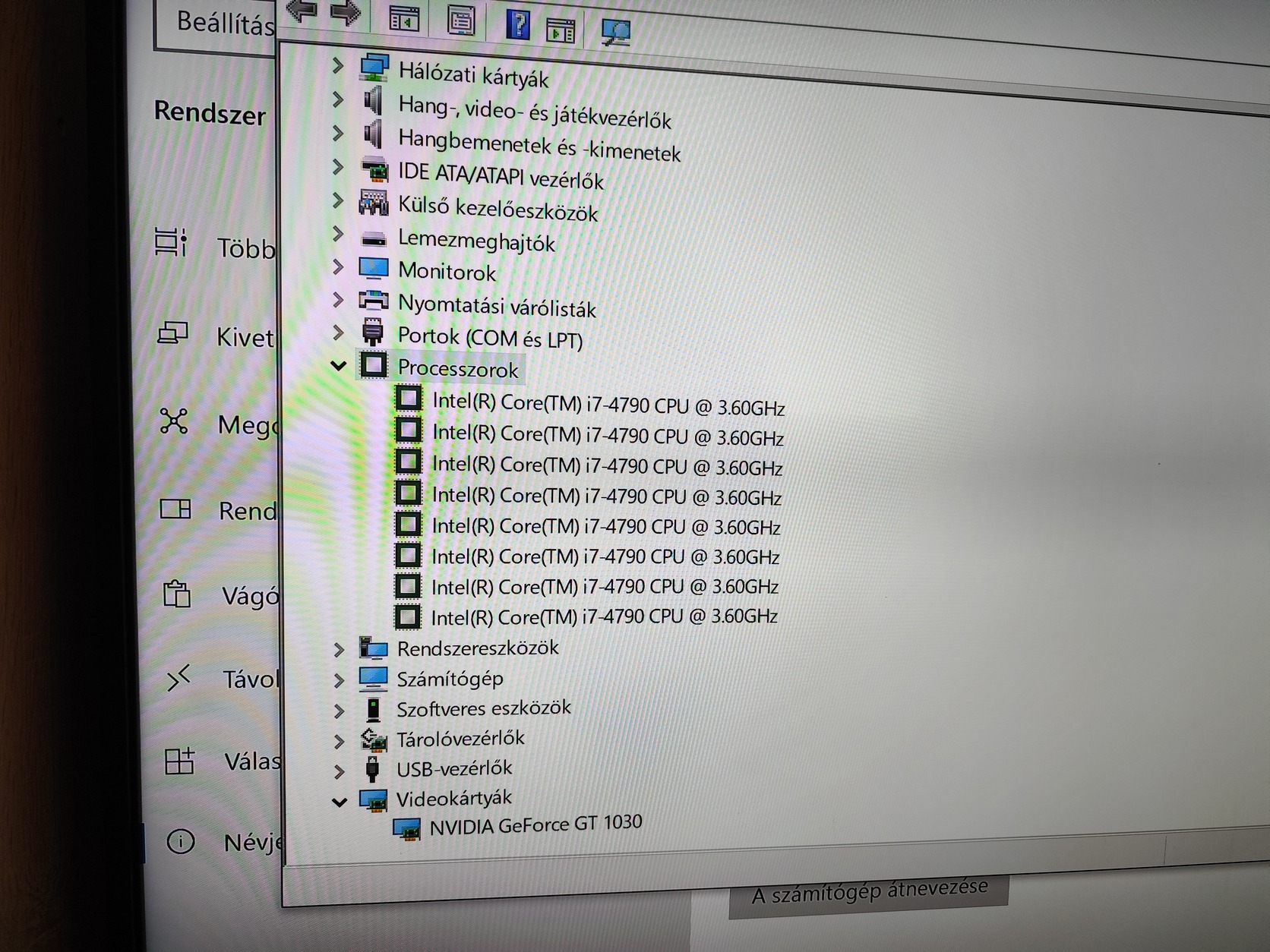Screen dimensions: 1270x952
Task: Click the Portok (COM és LPT) connector icon
Action: pyautogui.click(x=373, y=333)
